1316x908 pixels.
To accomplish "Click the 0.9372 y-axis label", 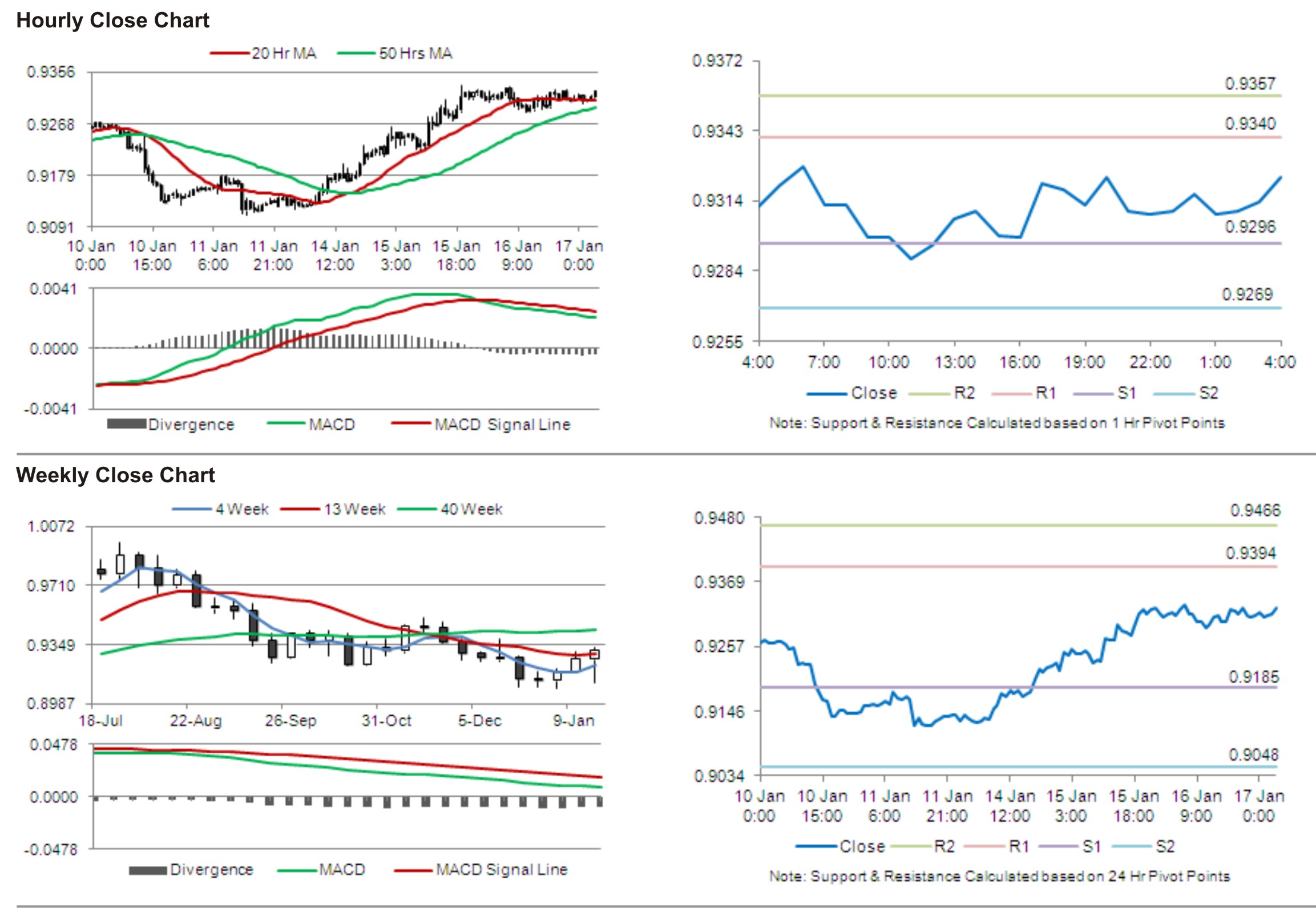I will point(717,60).
